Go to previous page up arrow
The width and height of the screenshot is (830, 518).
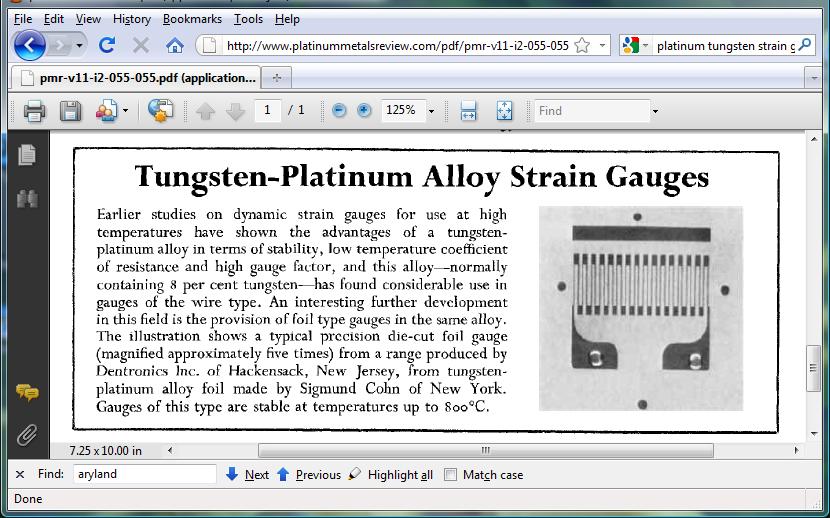(205, 111)
